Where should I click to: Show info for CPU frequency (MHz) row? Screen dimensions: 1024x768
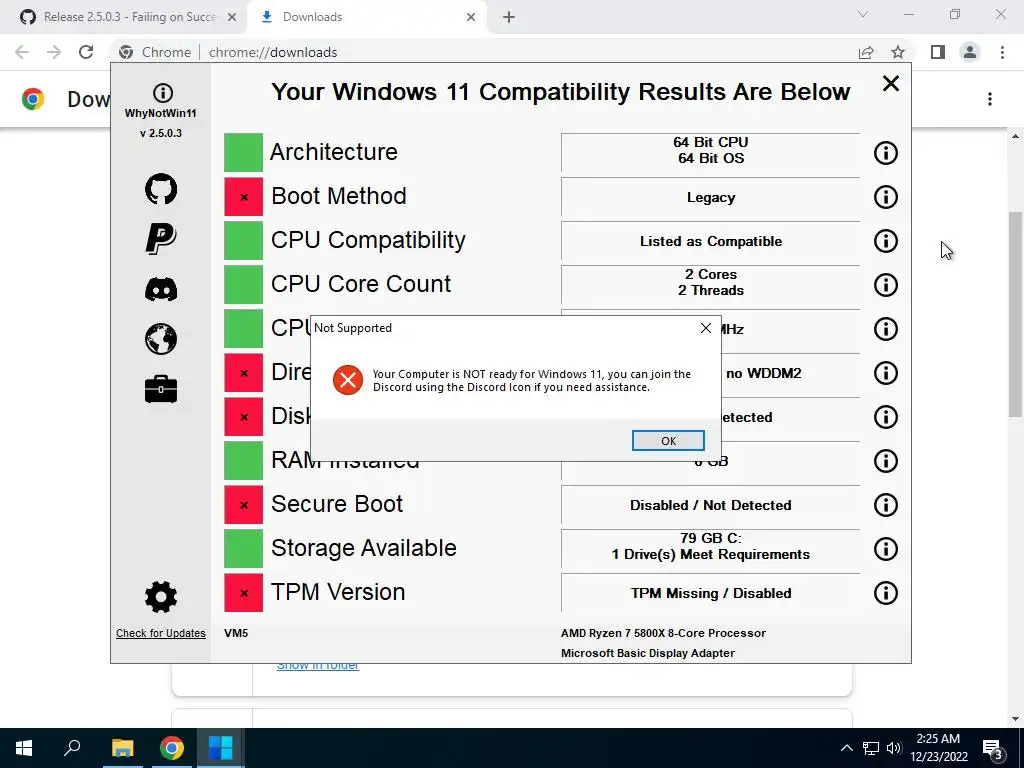[x=886, y=328]
